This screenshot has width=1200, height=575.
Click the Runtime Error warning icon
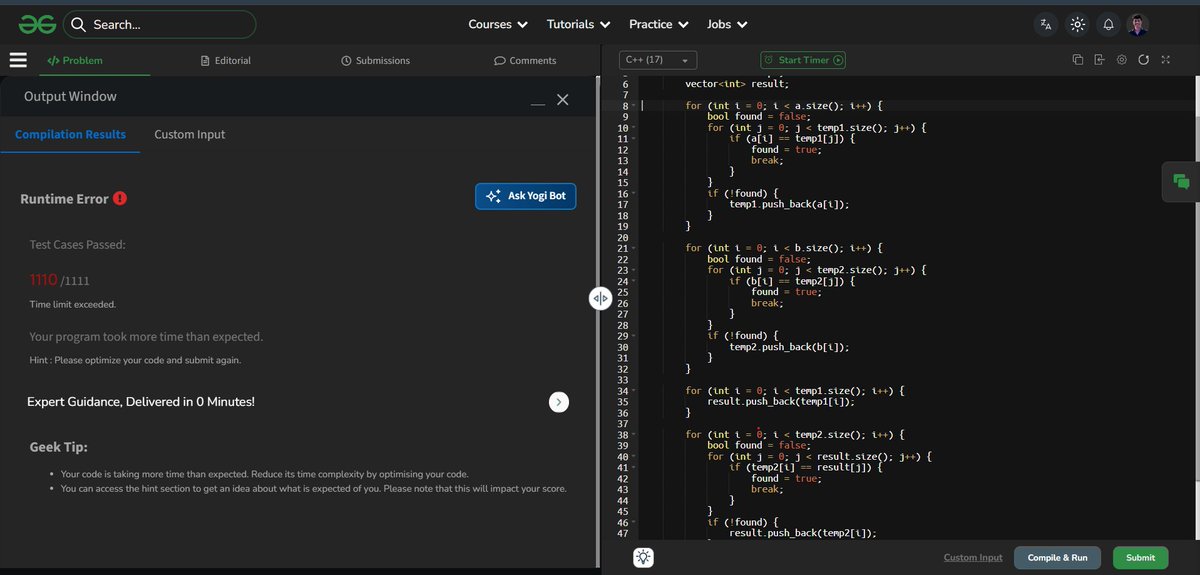(x=120, y=198)
